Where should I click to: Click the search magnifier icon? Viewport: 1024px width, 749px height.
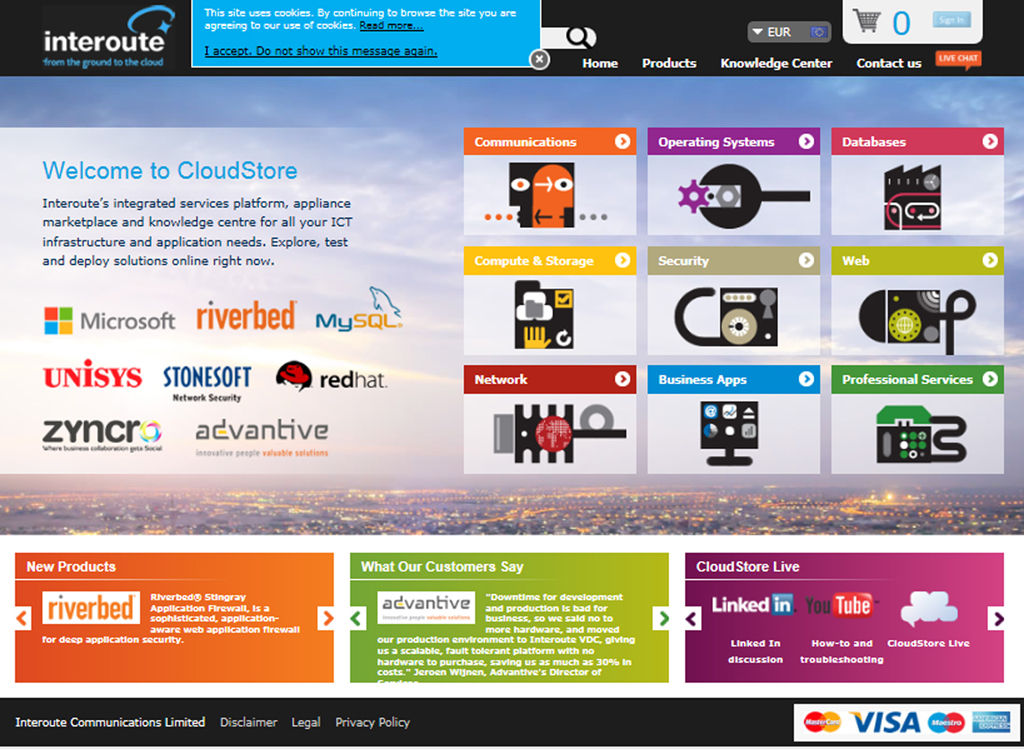point(579,38)
